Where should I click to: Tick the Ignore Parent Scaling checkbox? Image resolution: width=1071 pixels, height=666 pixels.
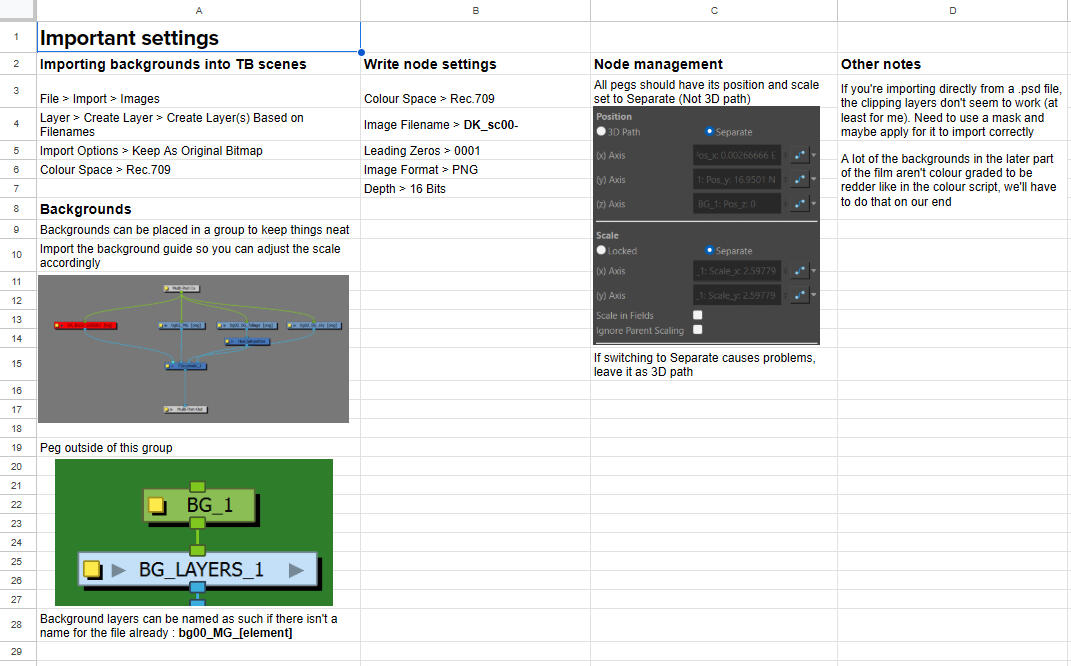pos(697,329)
